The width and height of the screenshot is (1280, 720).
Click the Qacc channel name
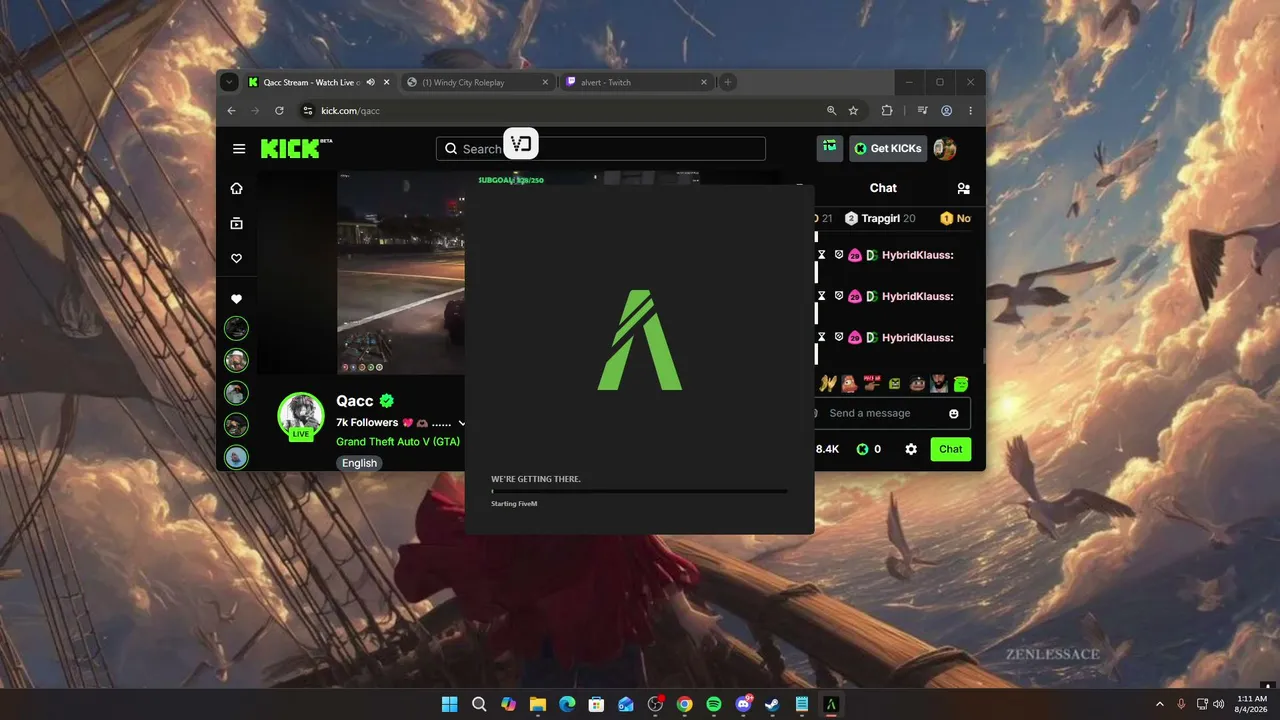click(355, 401)
